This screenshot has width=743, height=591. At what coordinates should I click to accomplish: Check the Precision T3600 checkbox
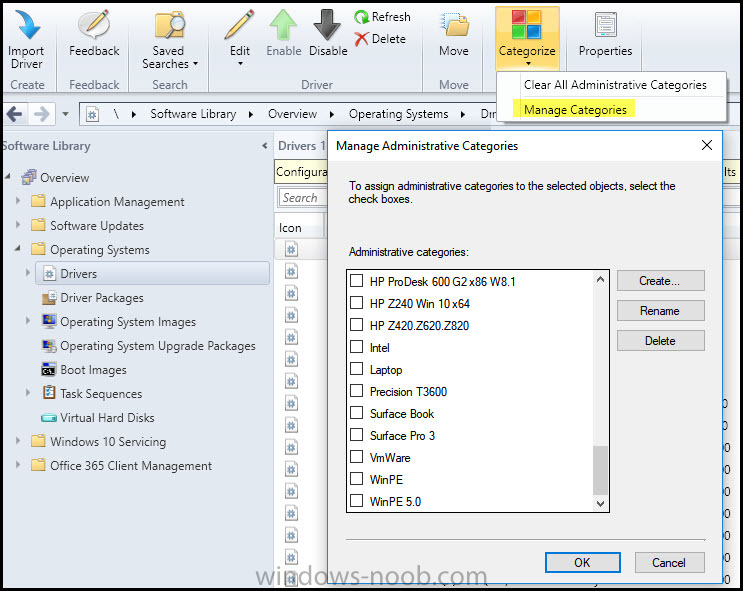click(356, 391)
